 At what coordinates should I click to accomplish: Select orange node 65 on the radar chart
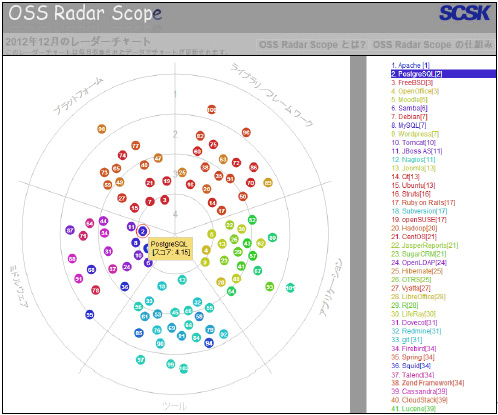pyautogui.click(x=116, y=168)
